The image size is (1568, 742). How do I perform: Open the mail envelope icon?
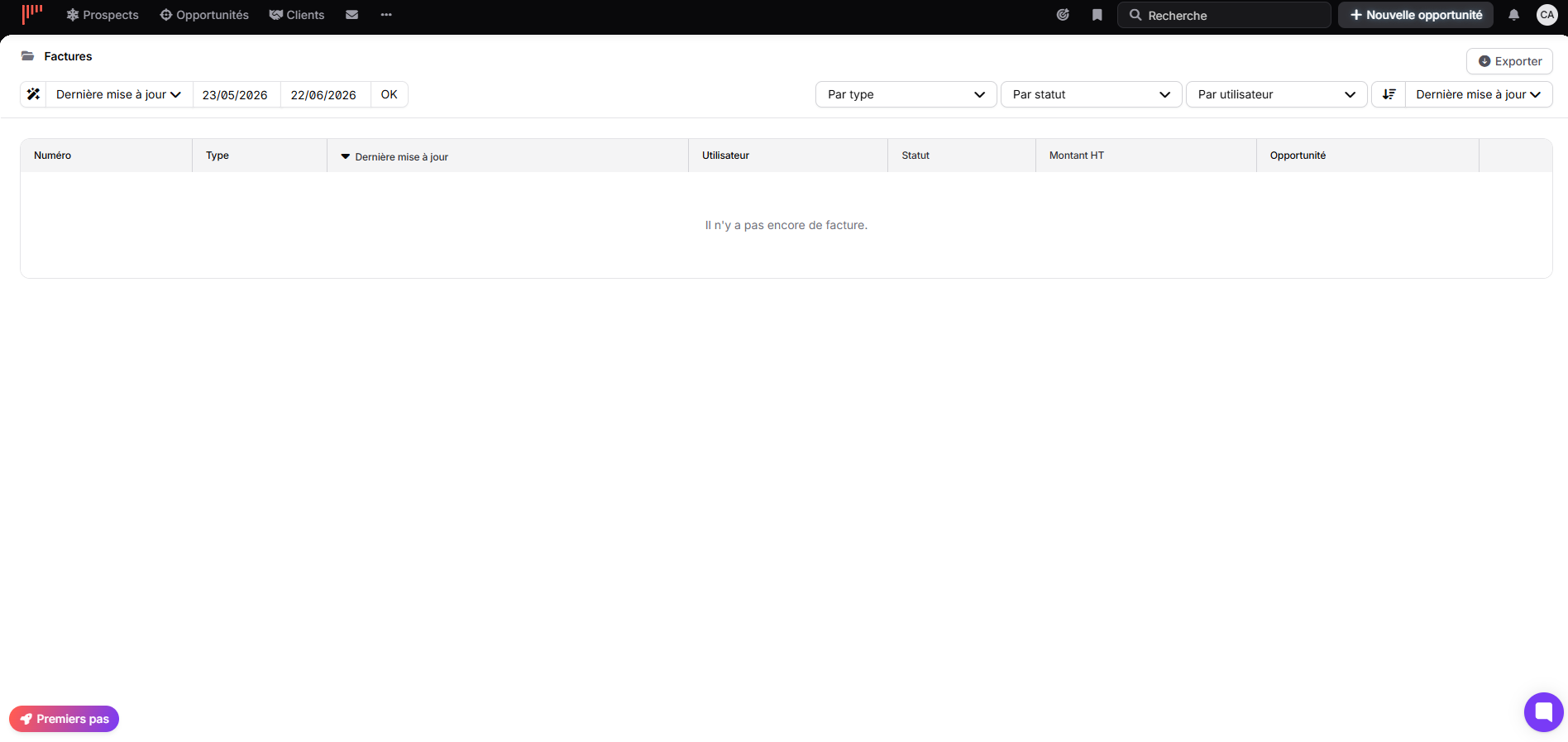[x=351, y=15]
